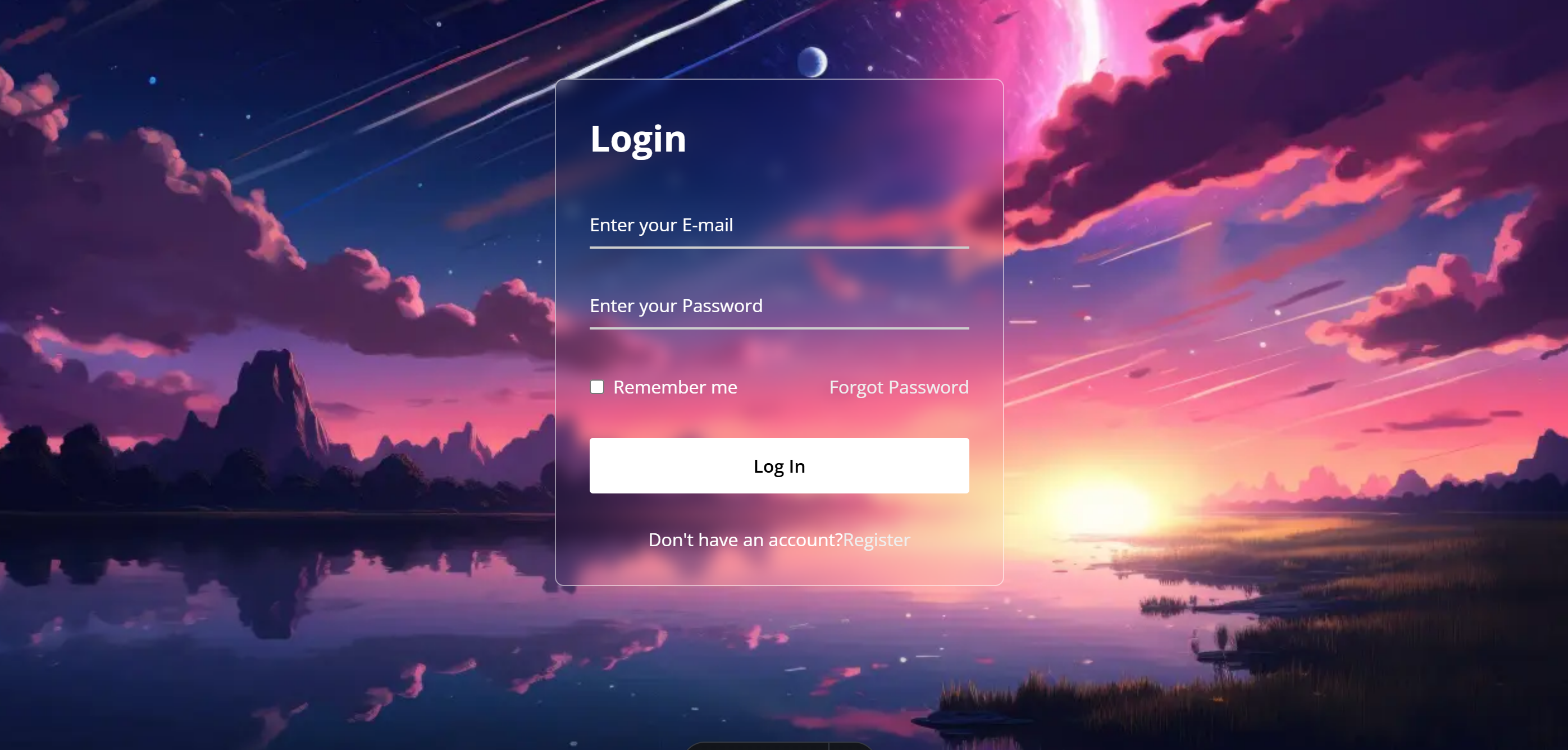Image resolution: width=1568 pixels, height=750 pixels.
Task: Click the "Don't have an account?" text
Action: tap(745, 539)
